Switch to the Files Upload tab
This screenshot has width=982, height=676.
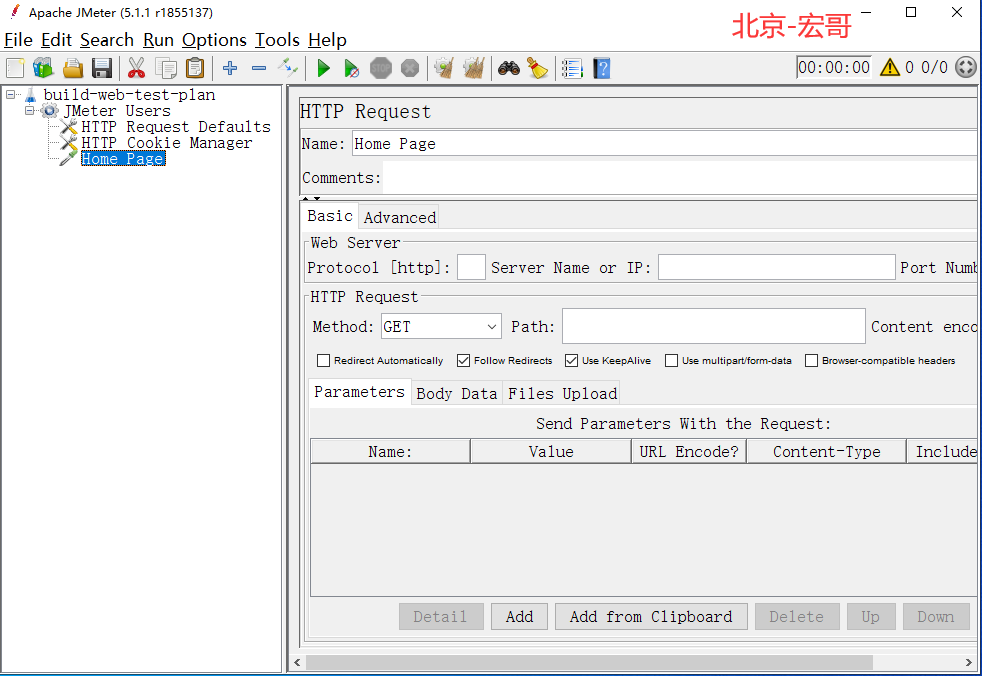[562, 393]
